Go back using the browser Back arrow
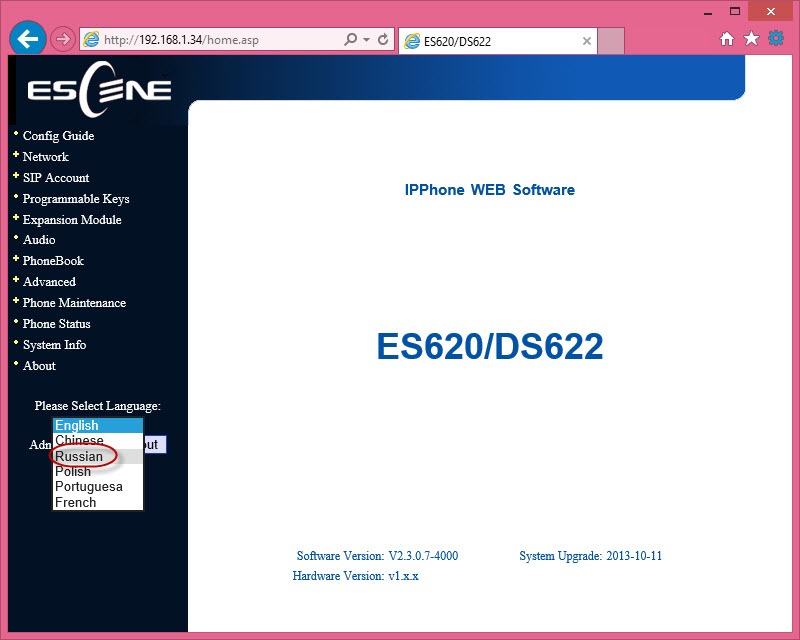The width and height of the screenshot is (800, 640). (x=28, y=38)
